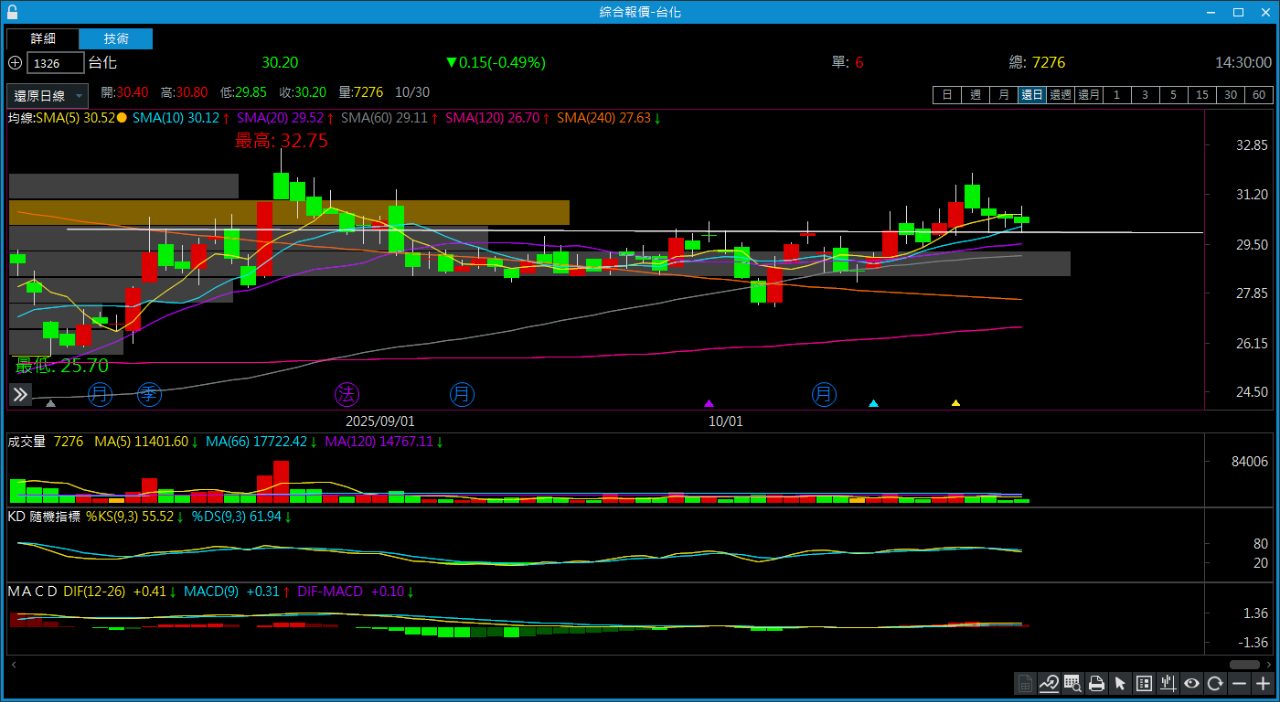1280x702 pixels.
Task: Click the purple 法 event marker
Action: (347, 393)
